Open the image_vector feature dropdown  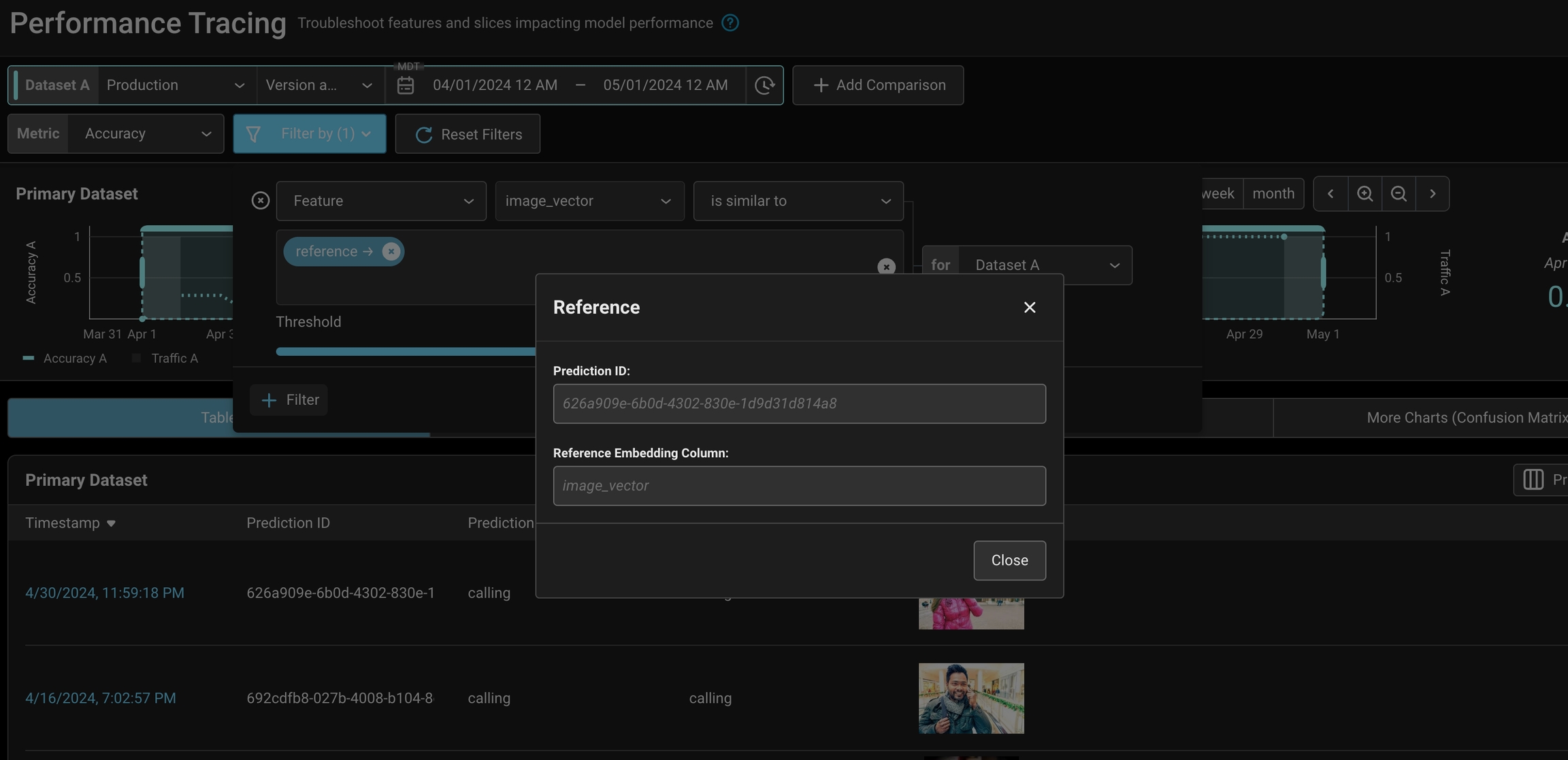(x=589, y=201)
